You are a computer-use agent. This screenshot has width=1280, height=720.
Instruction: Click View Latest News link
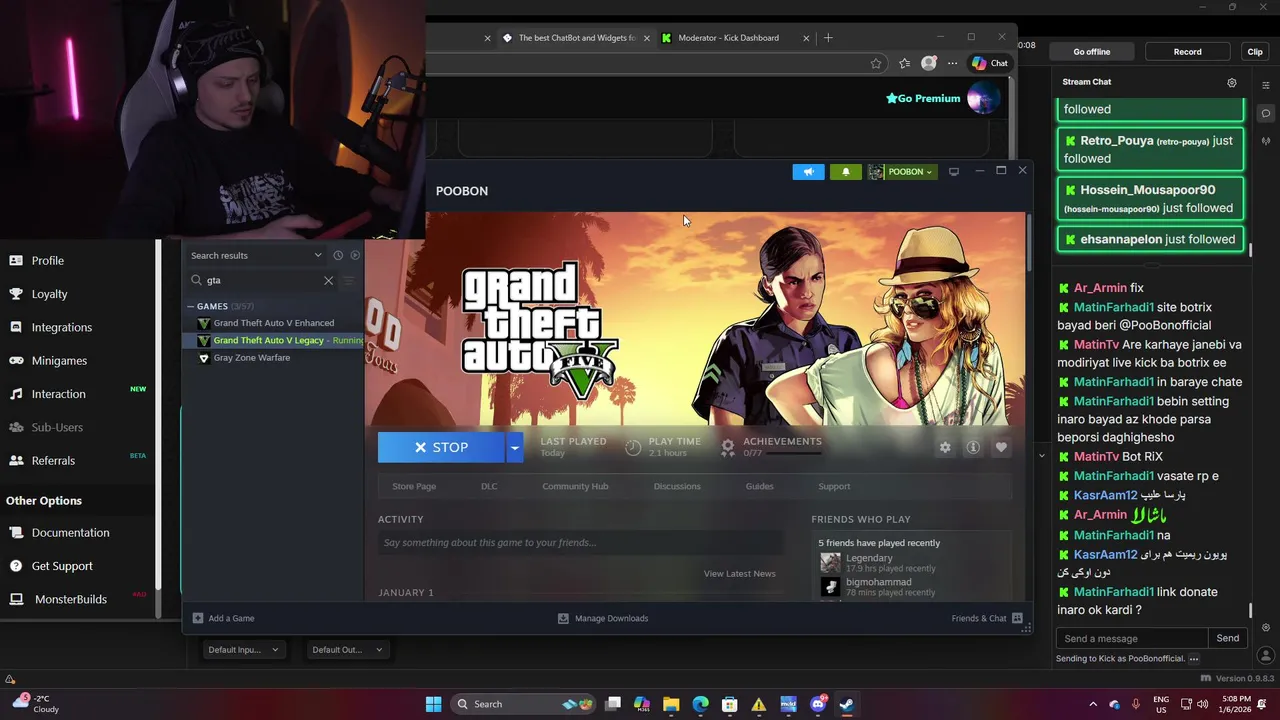pos(739,574)
